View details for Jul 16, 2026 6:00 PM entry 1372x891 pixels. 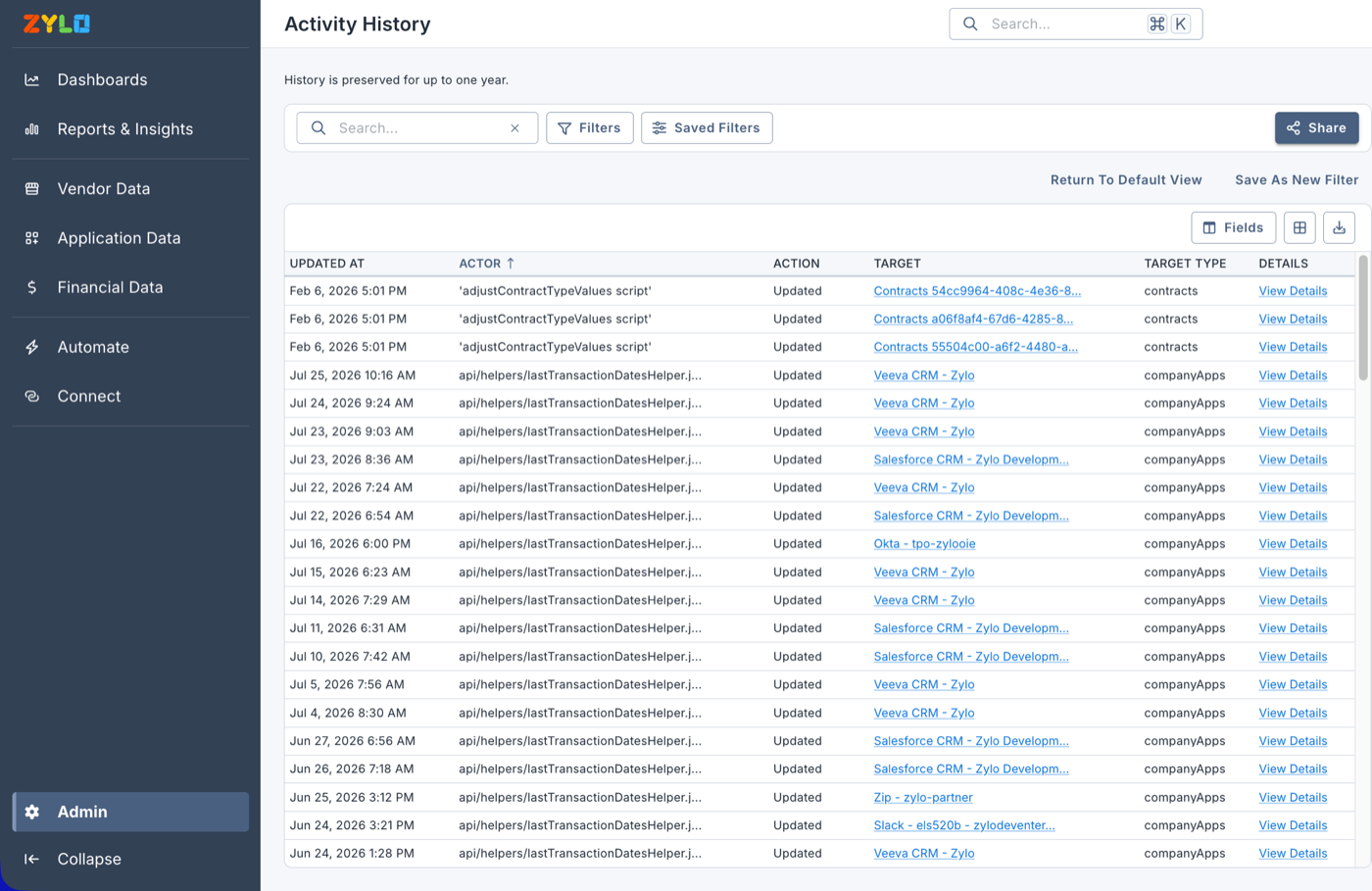(1293, 544)
